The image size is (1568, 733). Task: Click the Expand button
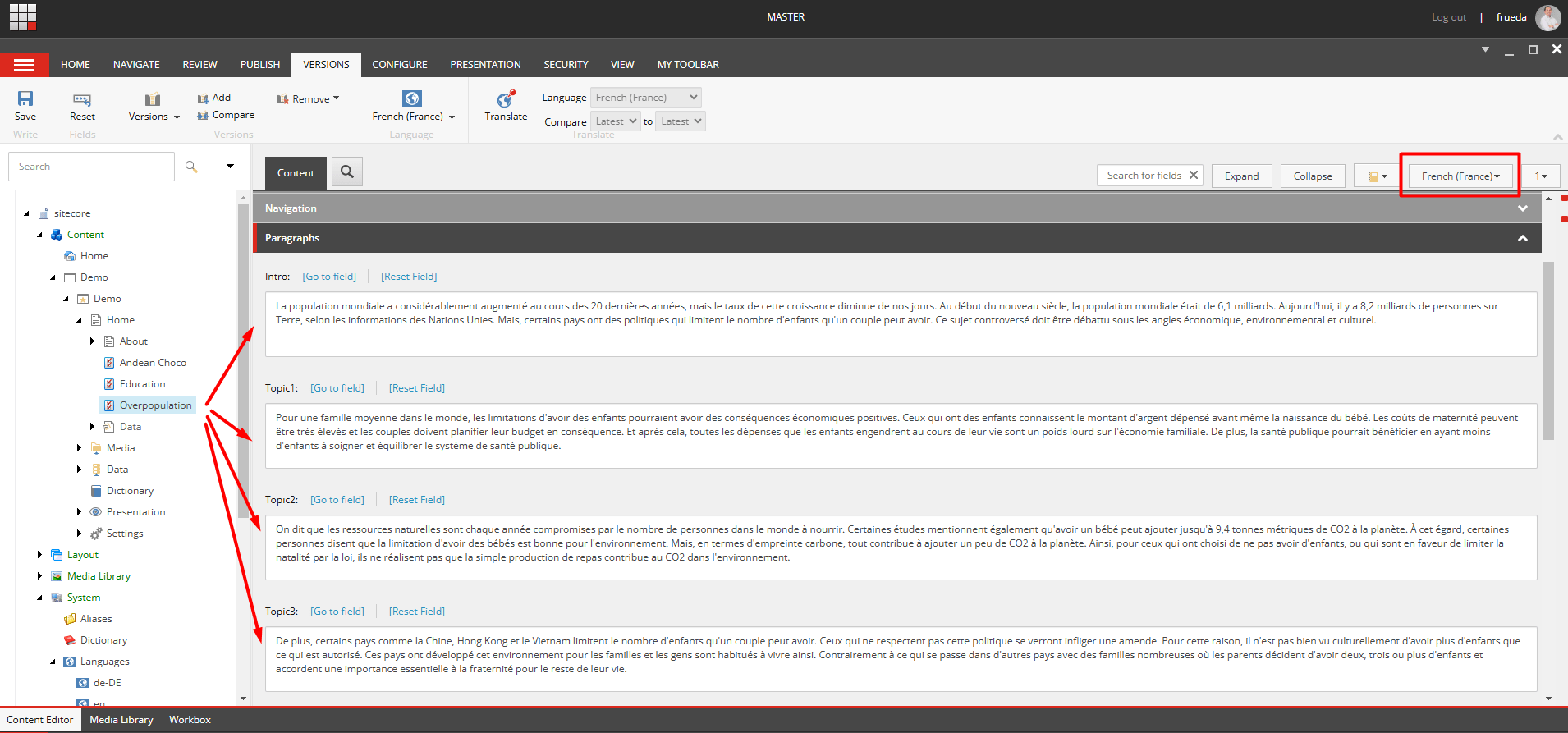pyautogui.click(x=1241, y=176)
